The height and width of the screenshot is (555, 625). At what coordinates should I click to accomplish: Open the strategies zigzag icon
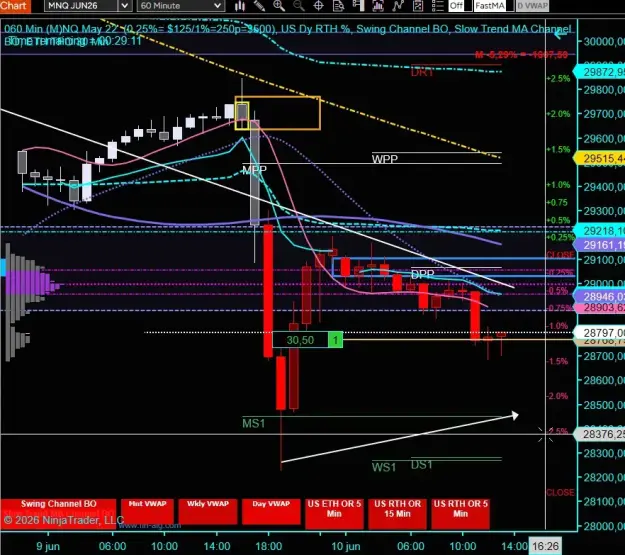(398, 6)
